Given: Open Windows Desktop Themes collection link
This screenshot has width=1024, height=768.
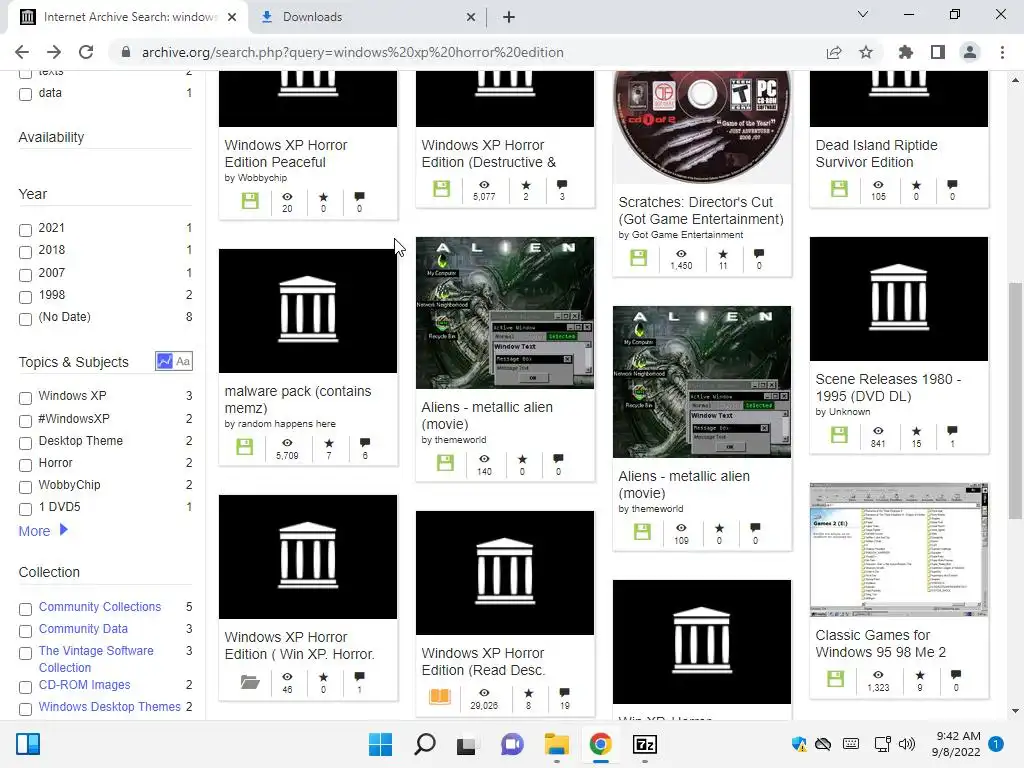Looking at the screenshot, I should 109,707.
